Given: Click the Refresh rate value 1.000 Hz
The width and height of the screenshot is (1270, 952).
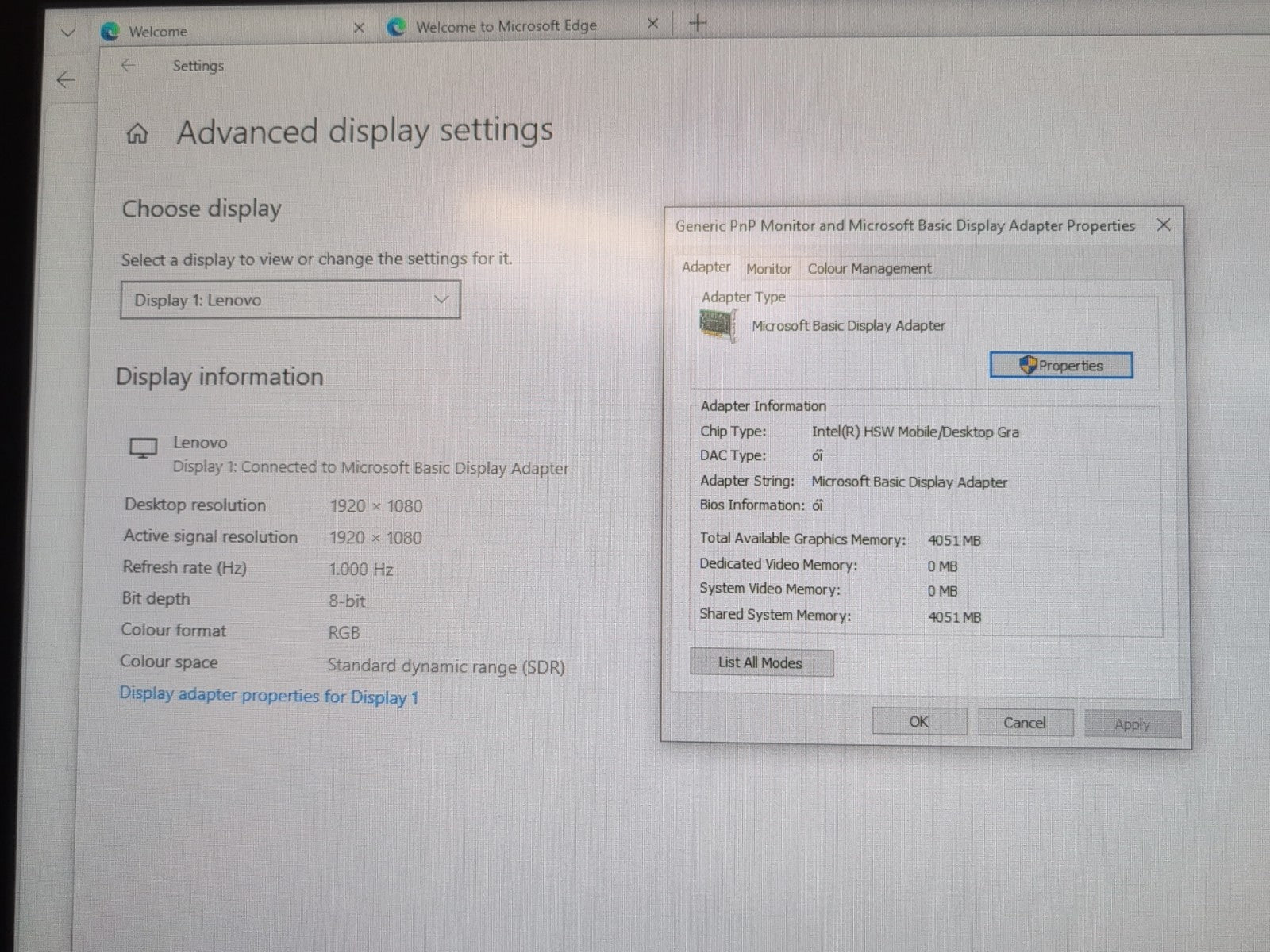Looking at the screenshot, I should 361,570.
